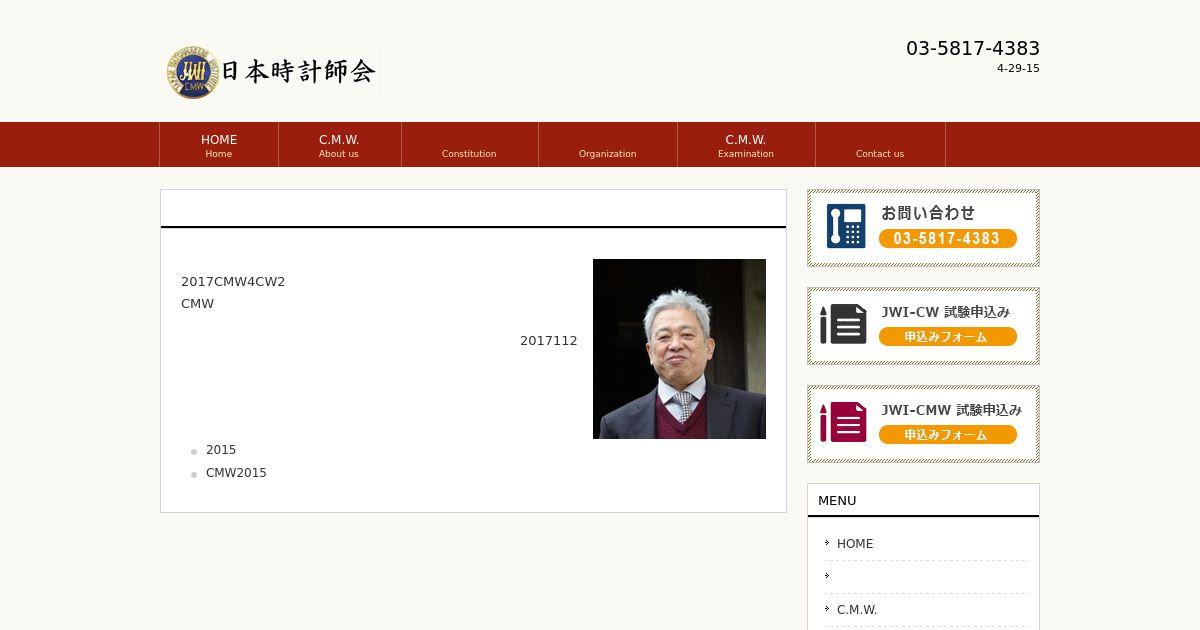1200x630 pixels.
Task: Click the portrait photo of the gray-haired man
Action: (679, 349)
